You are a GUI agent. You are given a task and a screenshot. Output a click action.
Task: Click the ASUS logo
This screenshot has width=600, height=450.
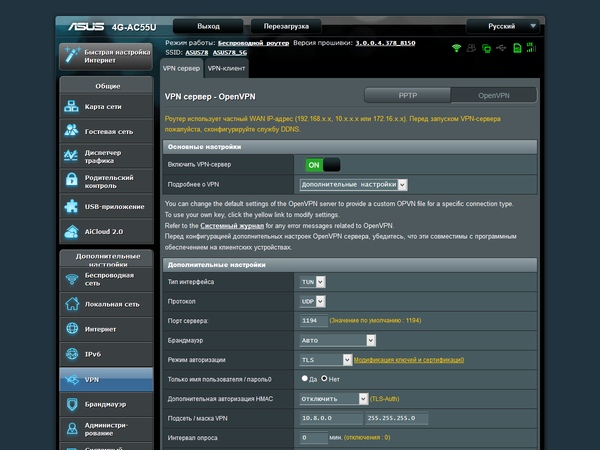coord(86,27)
